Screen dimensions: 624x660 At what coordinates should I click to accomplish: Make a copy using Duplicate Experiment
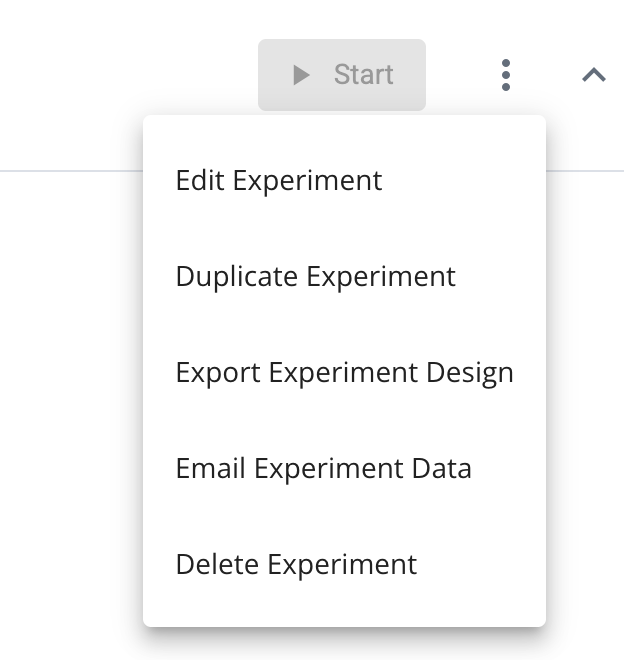click(x=315, y=276)
